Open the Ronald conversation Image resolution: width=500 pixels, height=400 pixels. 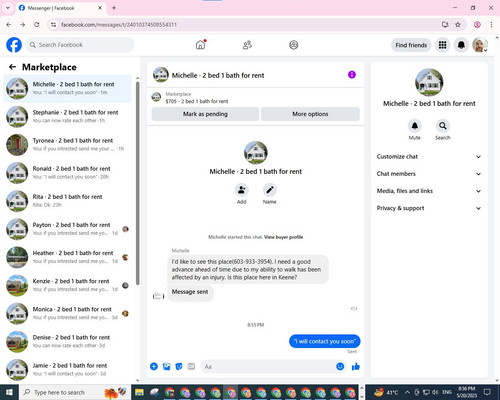[68, 173]
